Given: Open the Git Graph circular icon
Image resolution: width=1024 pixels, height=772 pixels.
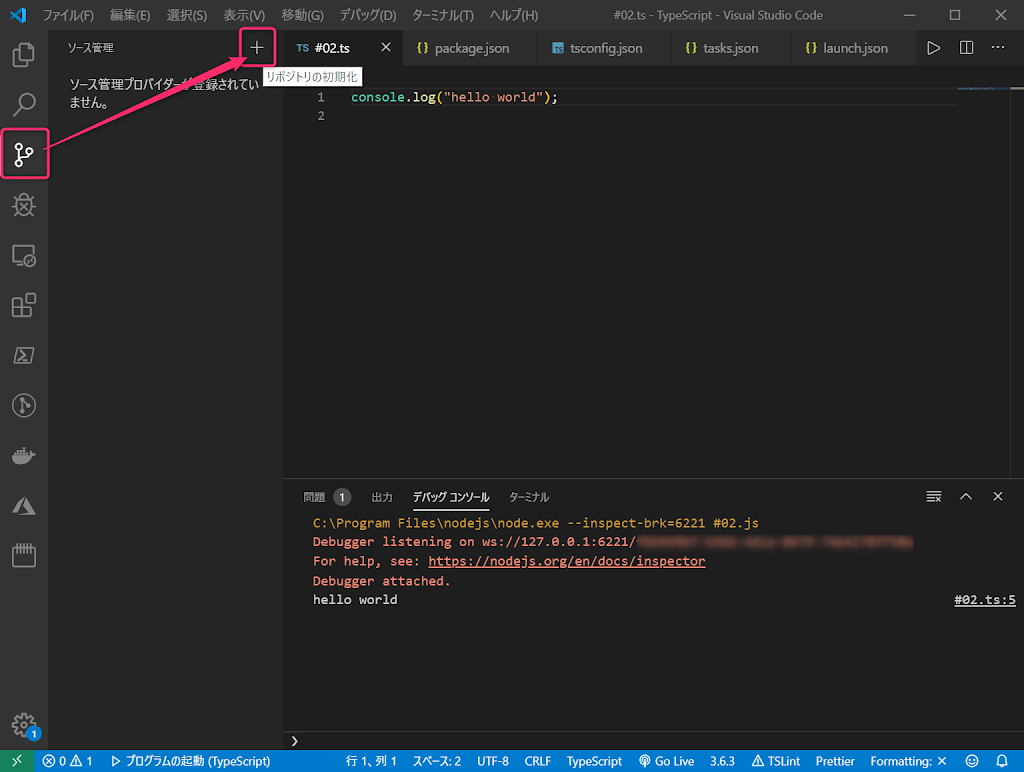Looking at the screenshot, I should point(24,405).
